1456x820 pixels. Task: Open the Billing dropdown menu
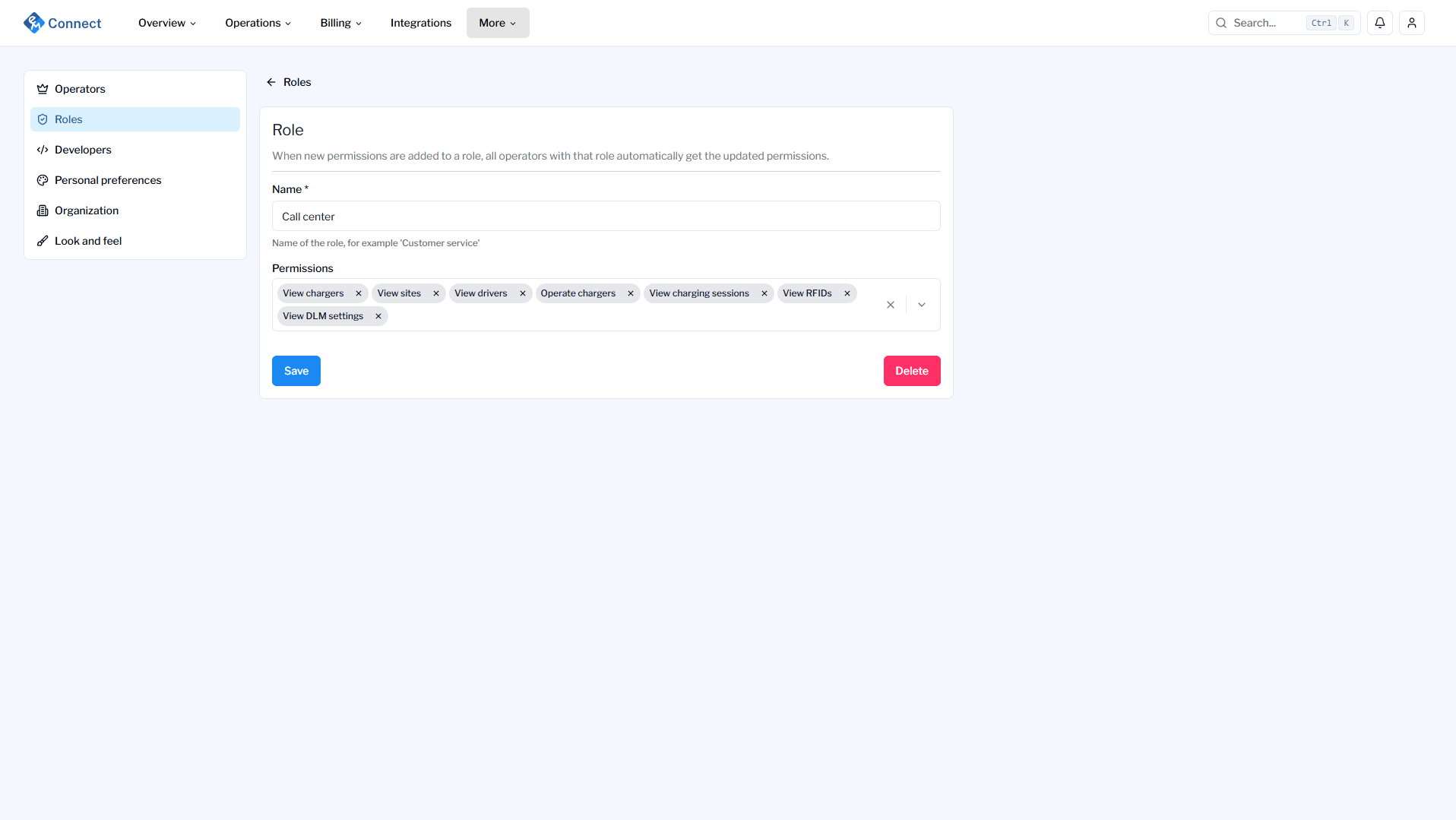[340, 23]
